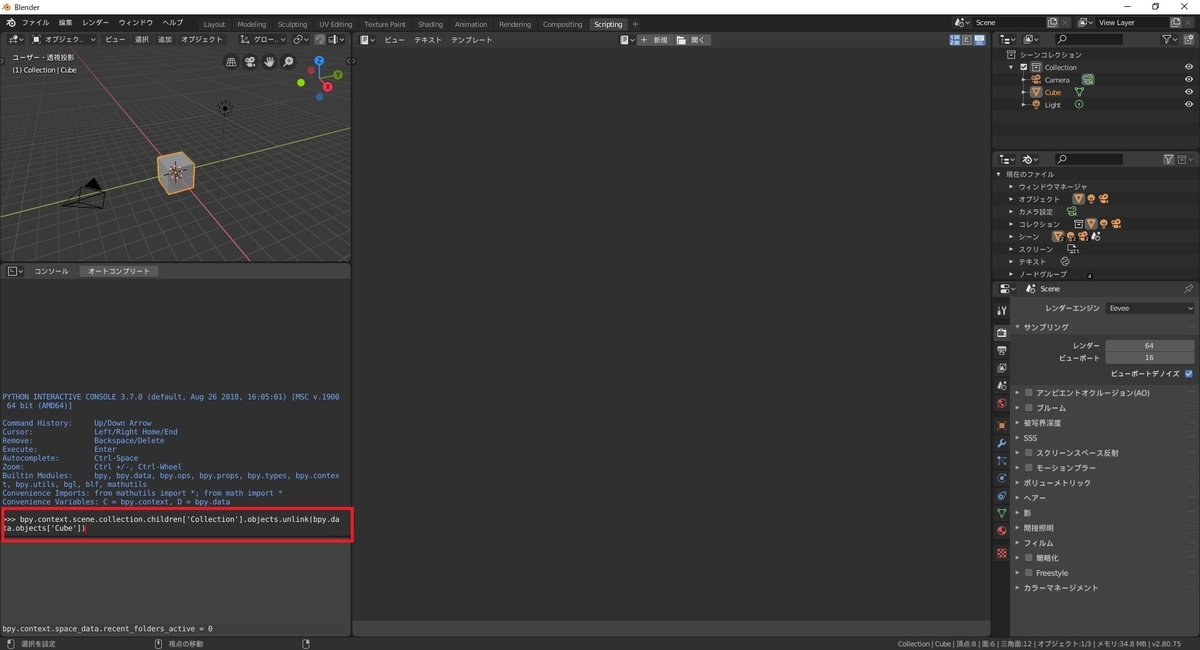Click the 新規 button in text editor
This screenshot has width=1200, height=650.
tap(655, 40)
